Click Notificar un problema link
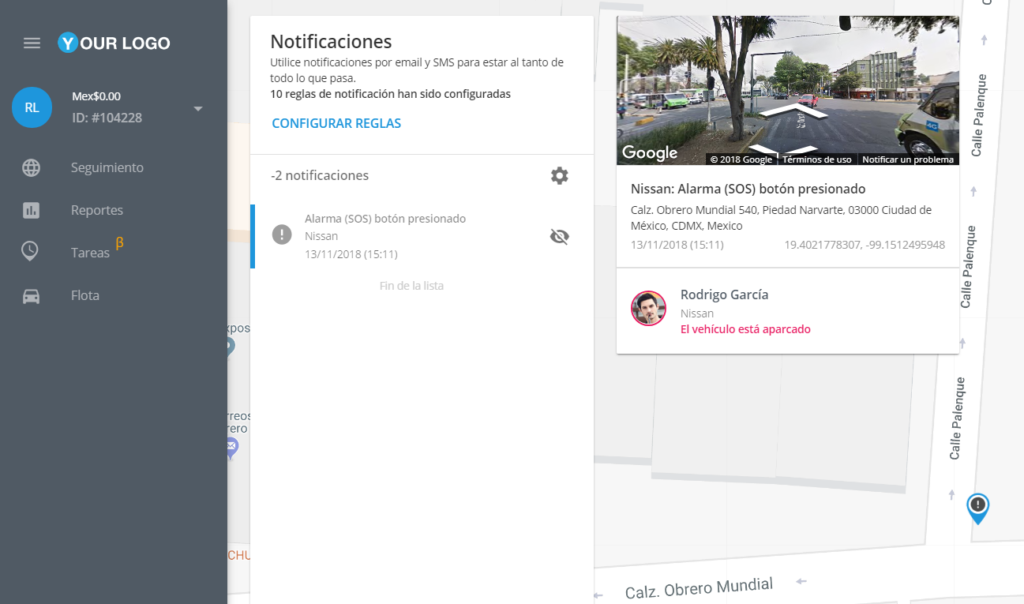1024x604 pixels. coord(908,159)
